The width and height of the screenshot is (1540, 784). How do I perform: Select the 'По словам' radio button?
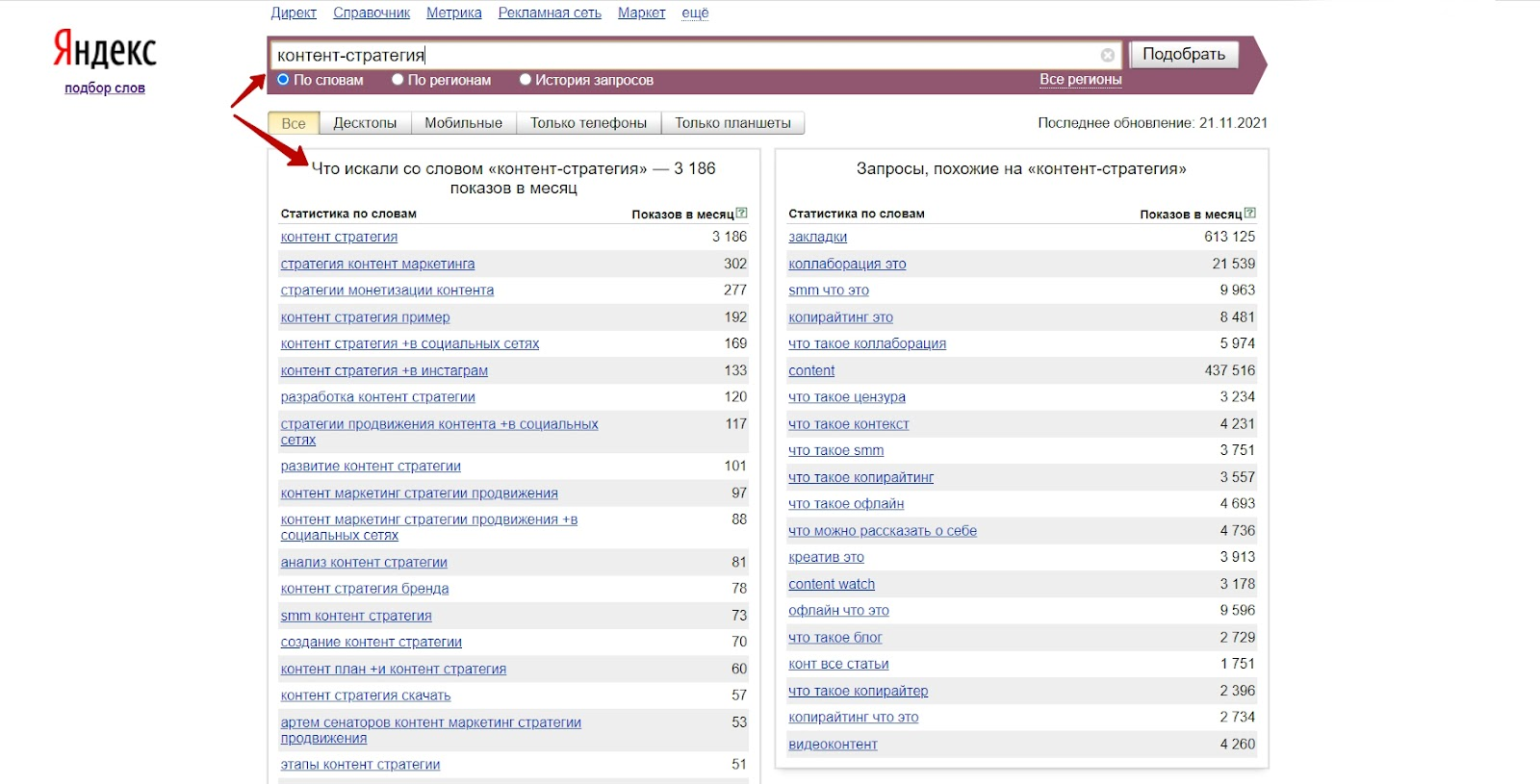(x=283, y=80)
